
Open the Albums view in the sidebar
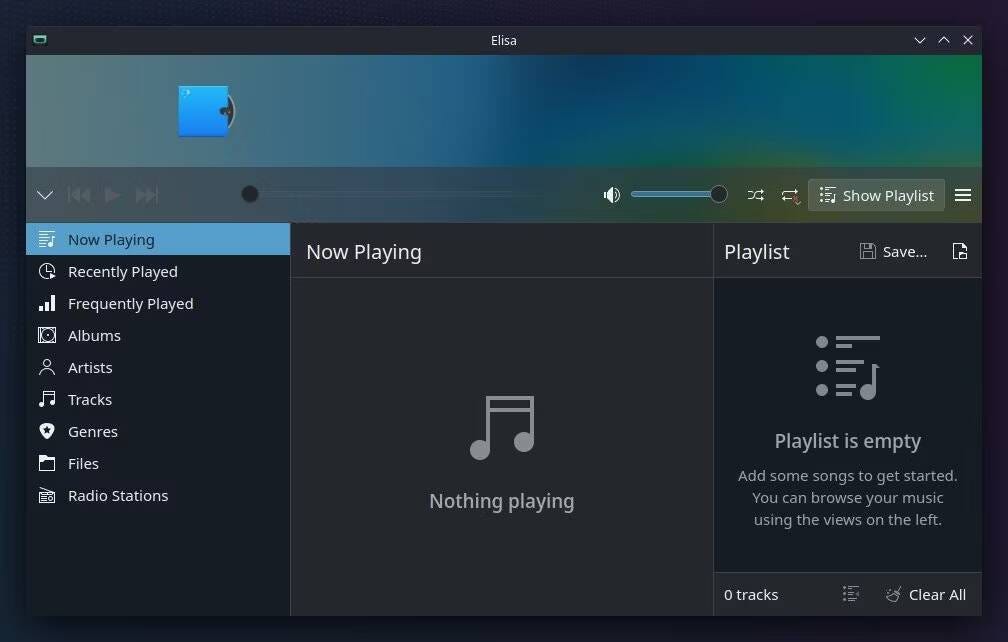pyautogui.click(x=94, y=335)
